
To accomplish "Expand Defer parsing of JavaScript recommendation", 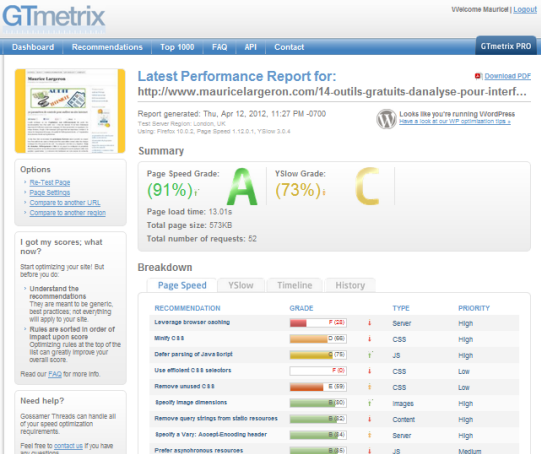I will pos(193,354).
